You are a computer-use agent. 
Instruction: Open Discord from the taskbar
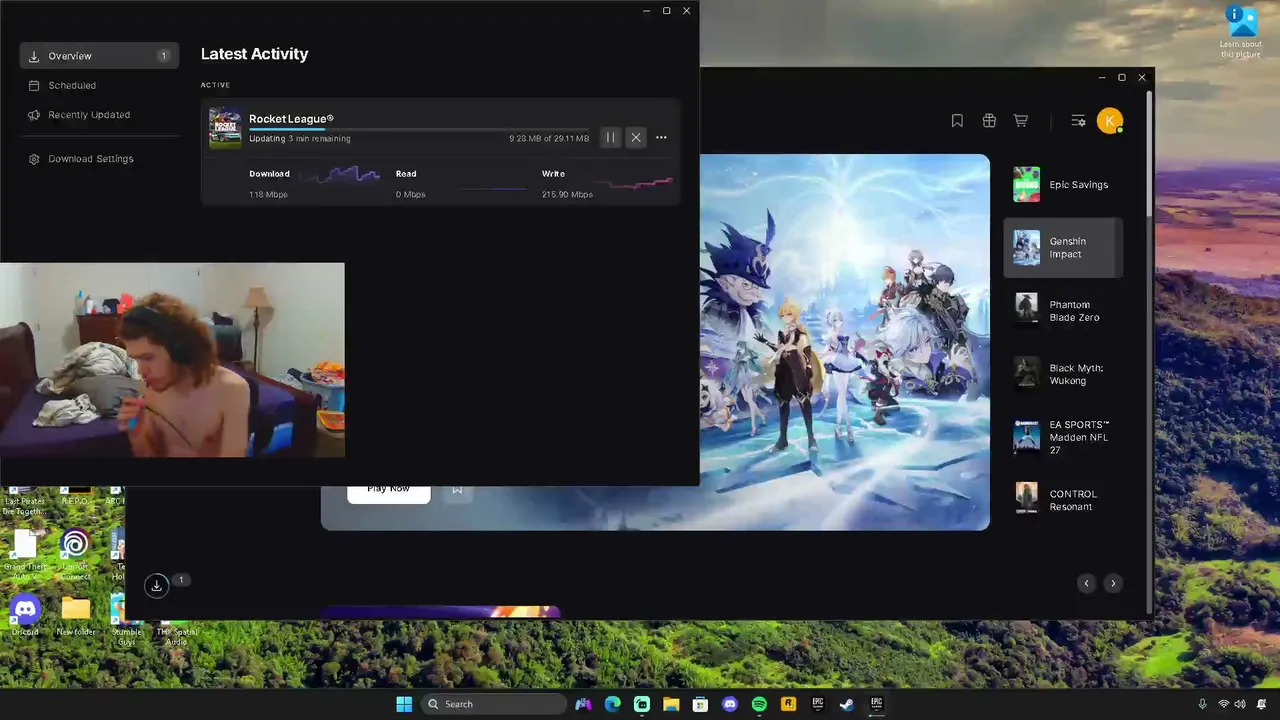coord(730,704)
